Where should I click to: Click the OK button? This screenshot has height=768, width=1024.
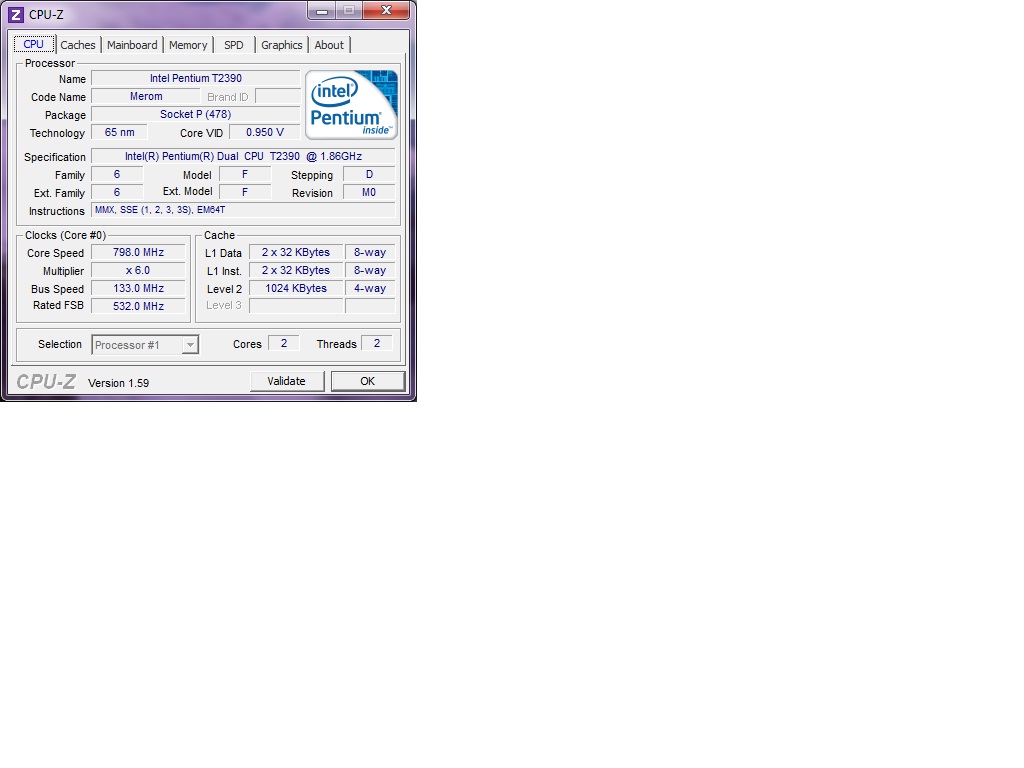pyautogui.click(x=368, y=381)
